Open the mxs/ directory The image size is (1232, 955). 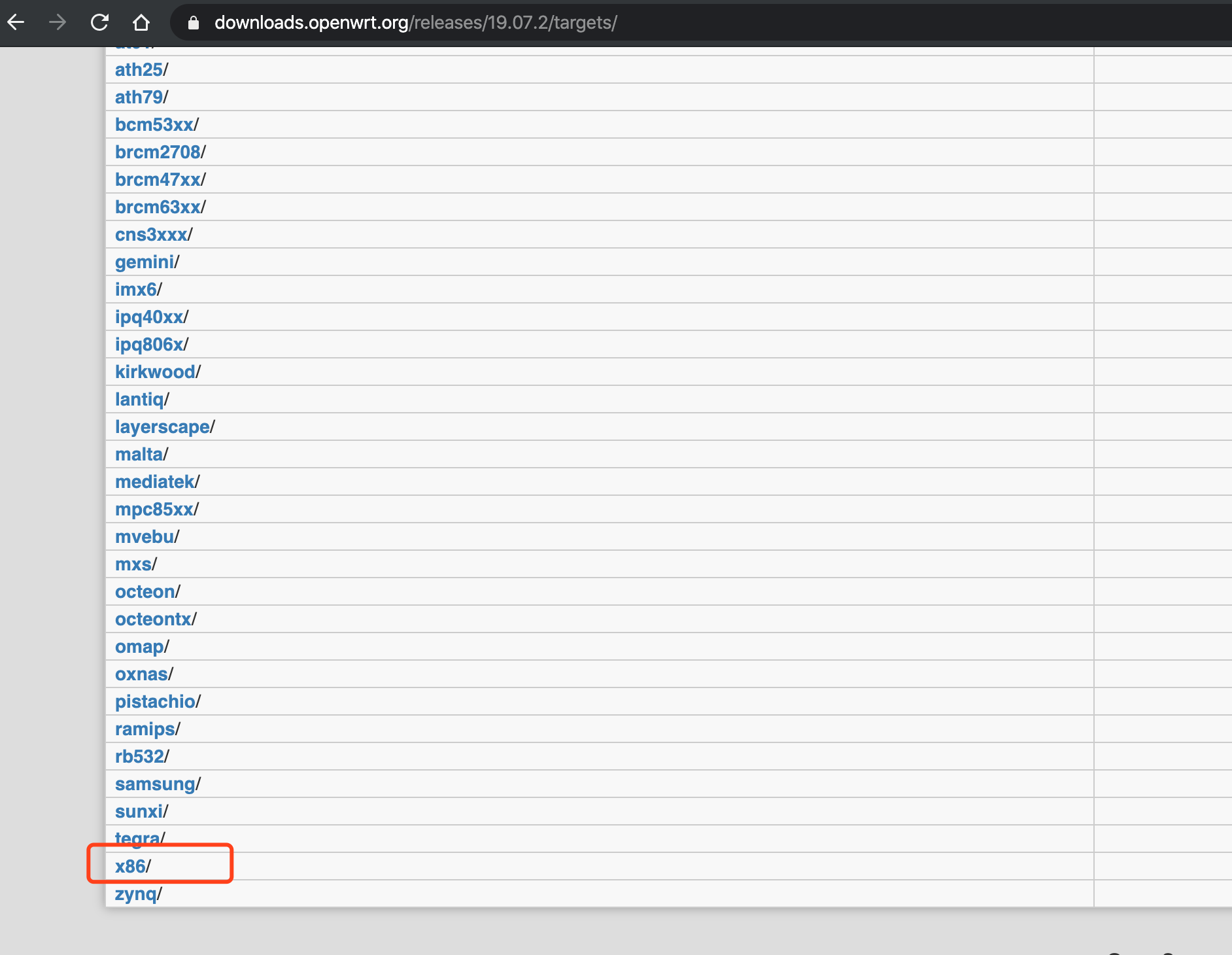point(133,564)
